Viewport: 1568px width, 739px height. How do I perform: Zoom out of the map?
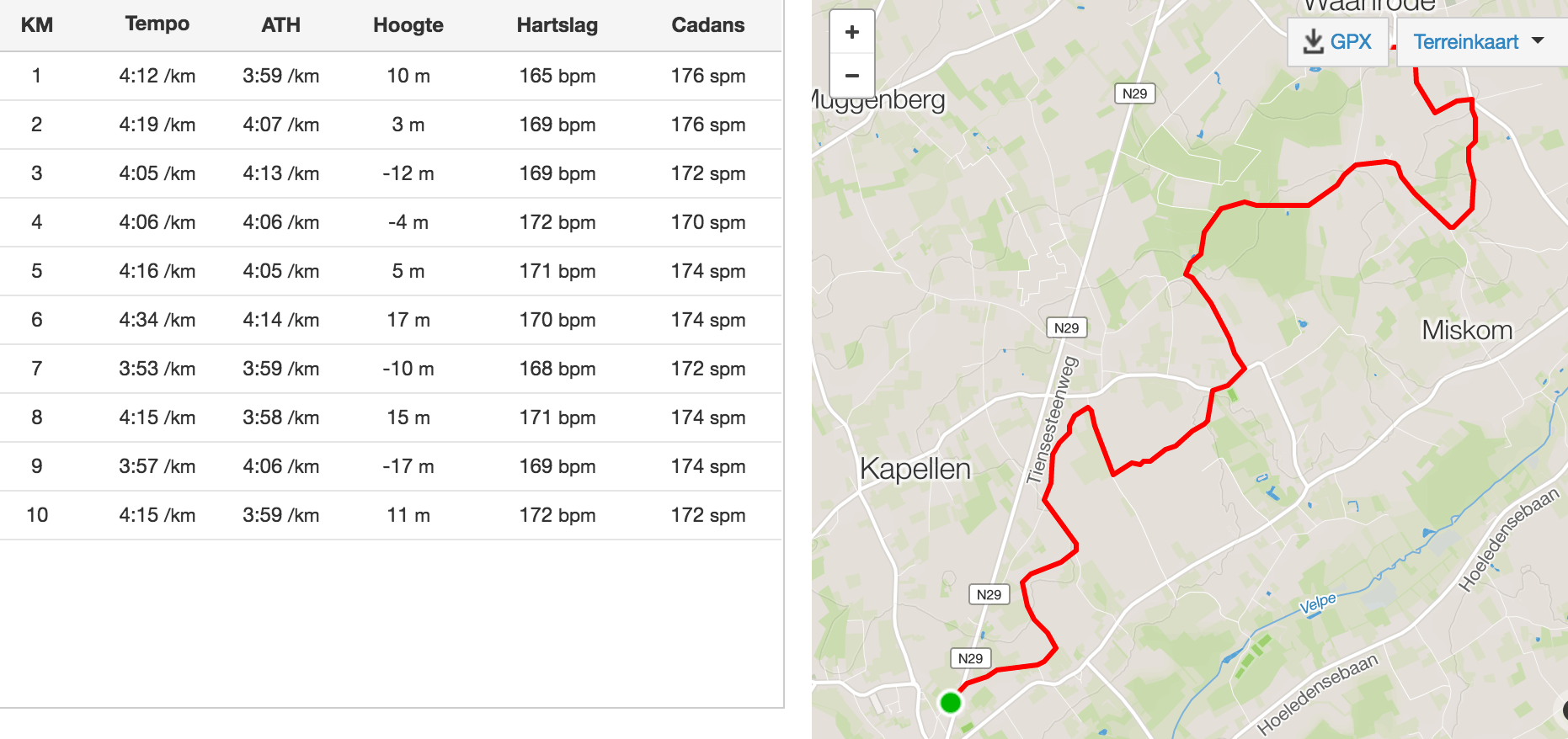[x=851, y=76]
